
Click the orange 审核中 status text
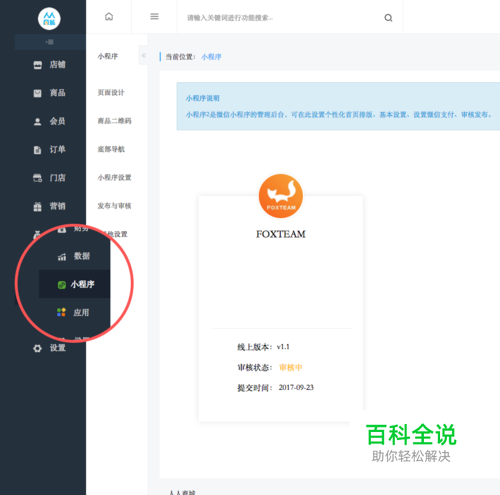pyautogui.click(x=290, y=367)
